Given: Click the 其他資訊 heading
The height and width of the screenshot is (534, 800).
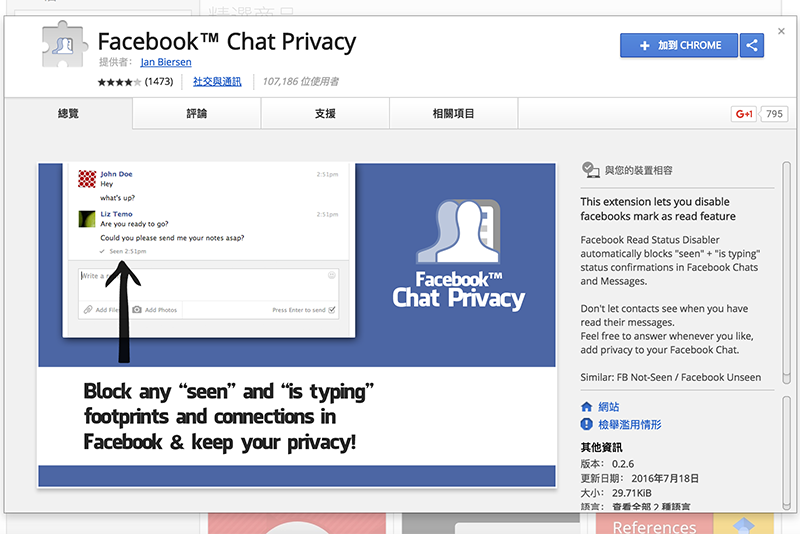Looking at the screenshot, I should (x=601, y=447).
